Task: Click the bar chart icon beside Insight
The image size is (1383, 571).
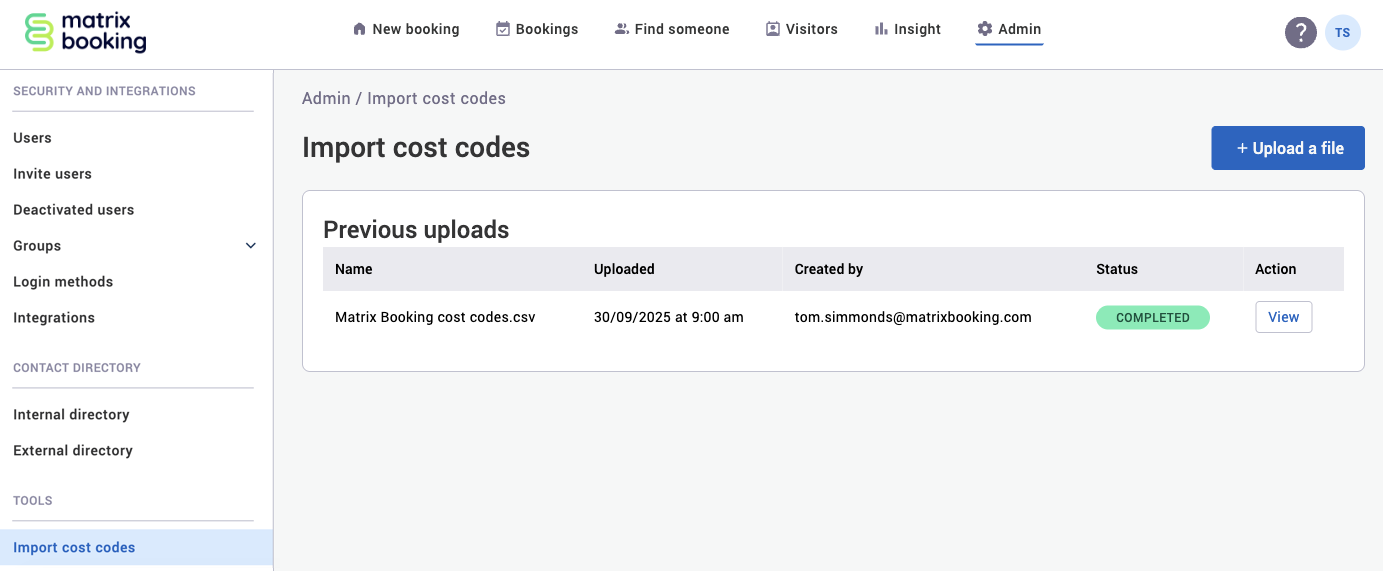Action: (x=881, y=29)
